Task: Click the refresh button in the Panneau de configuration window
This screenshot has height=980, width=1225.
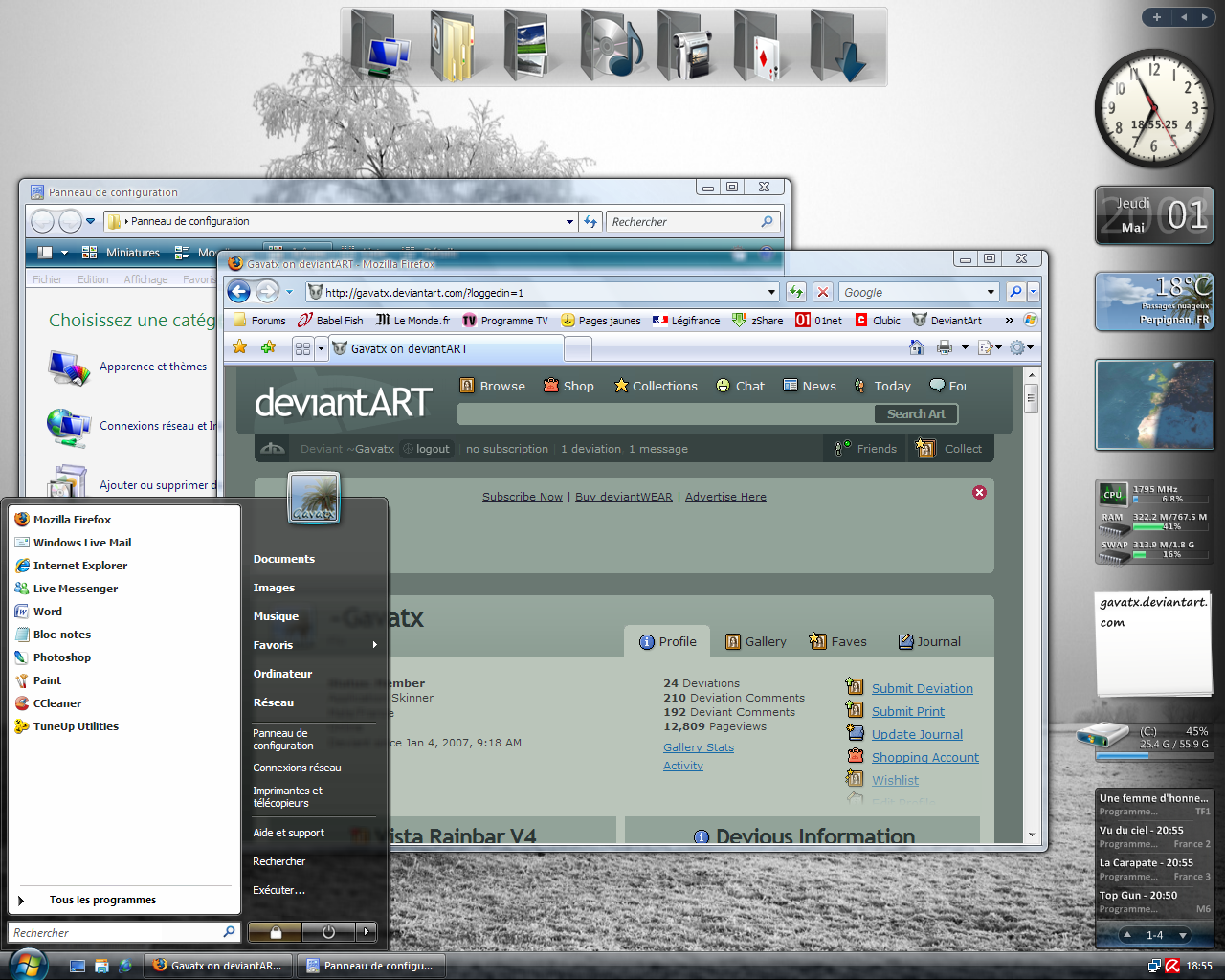Action: (x=590, y=221)
